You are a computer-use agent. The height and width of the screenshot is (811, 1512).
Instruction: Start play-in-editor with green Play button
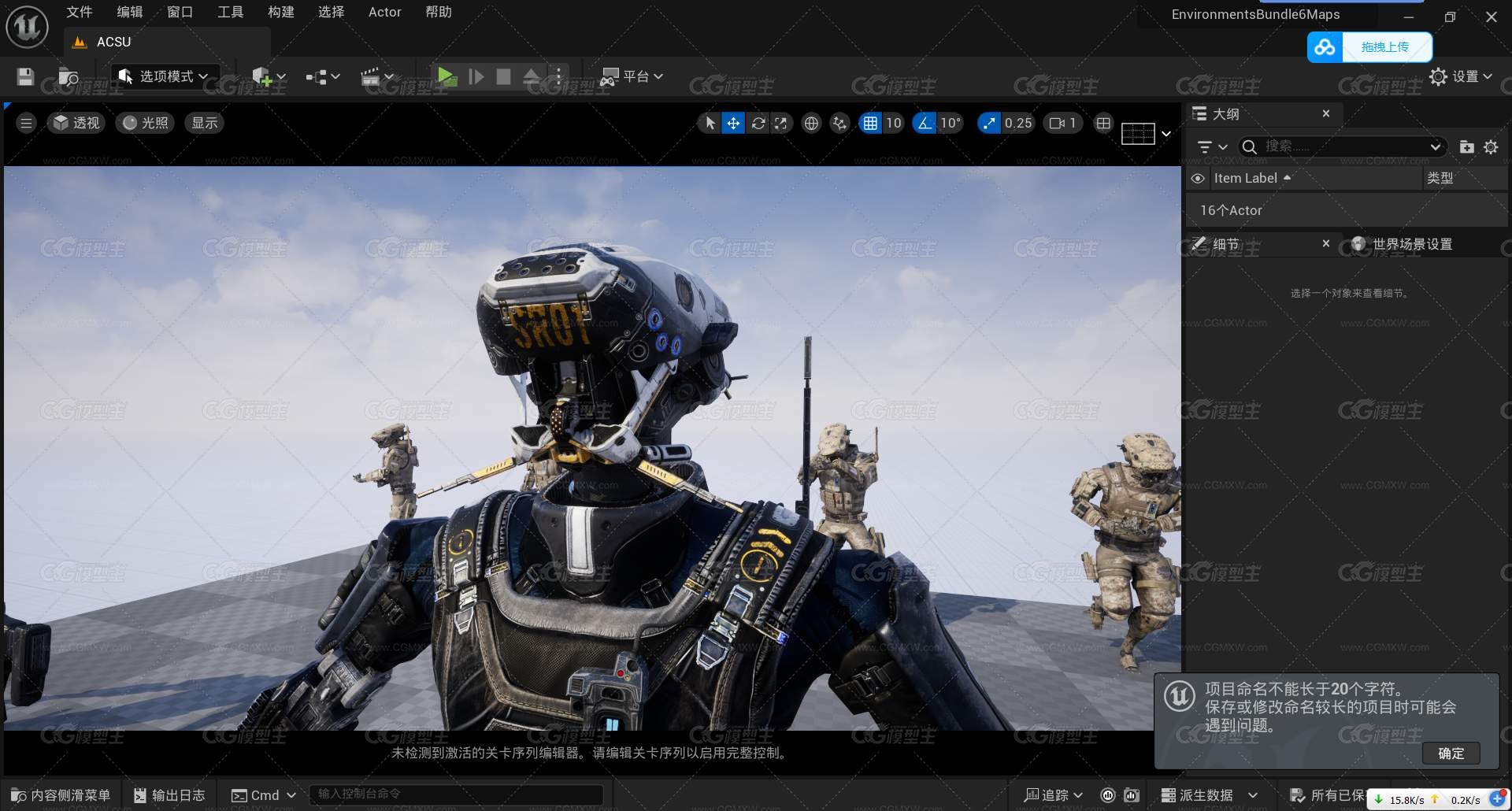[447, 76]
